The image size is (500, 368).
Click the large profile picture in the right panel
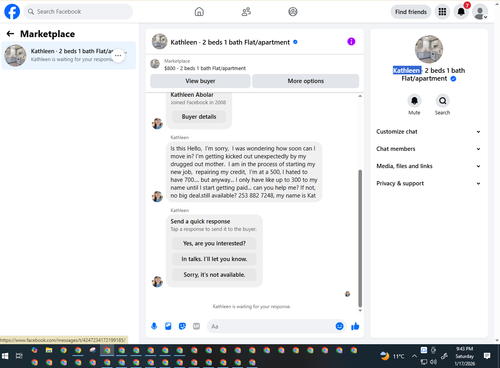[429, 49]
